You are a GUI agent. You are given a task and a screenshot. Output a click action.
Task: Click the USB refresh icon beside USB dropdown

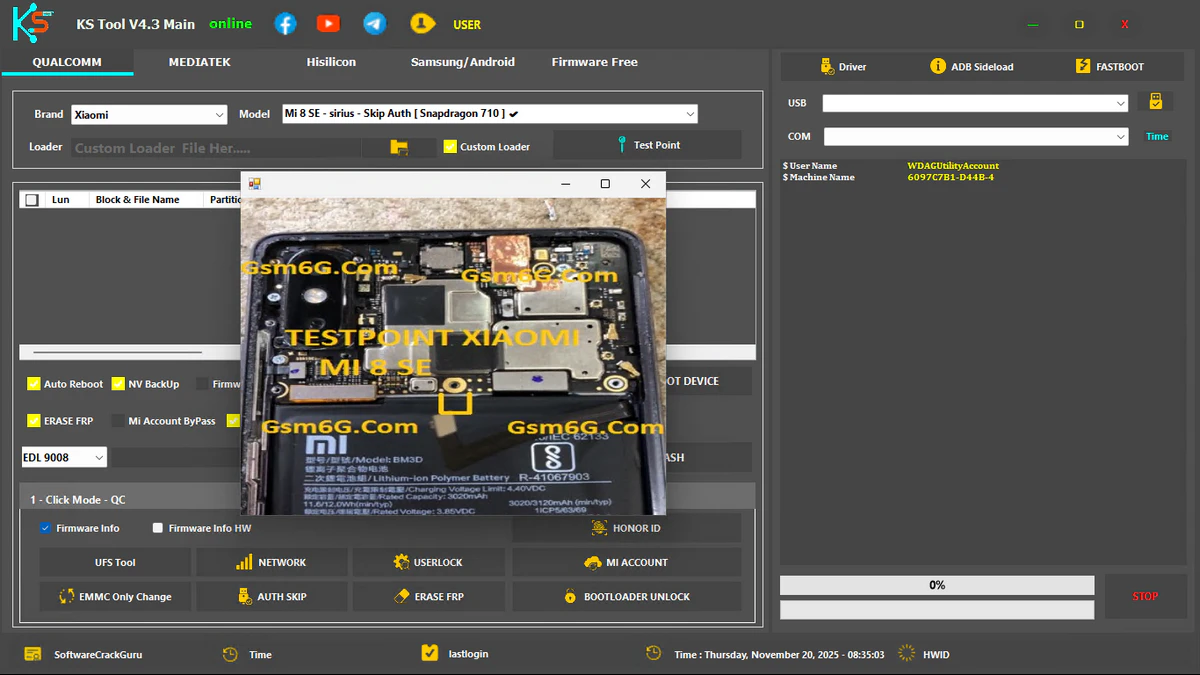[1155, 102]
